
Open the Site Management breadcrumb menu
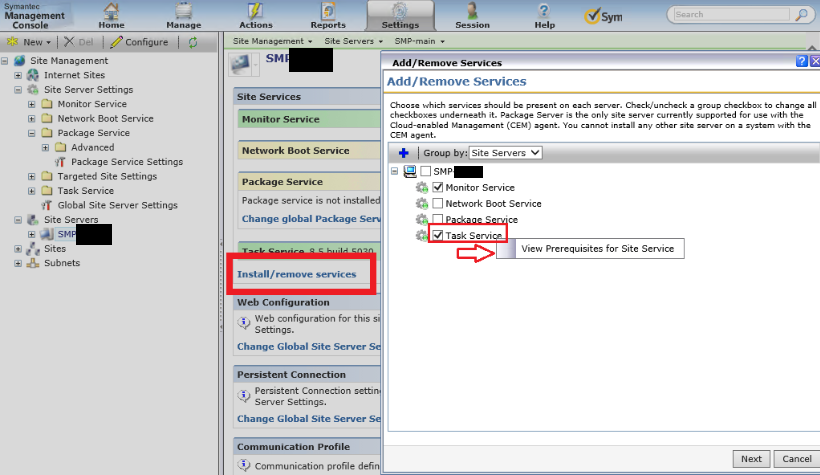pos(272,41)
